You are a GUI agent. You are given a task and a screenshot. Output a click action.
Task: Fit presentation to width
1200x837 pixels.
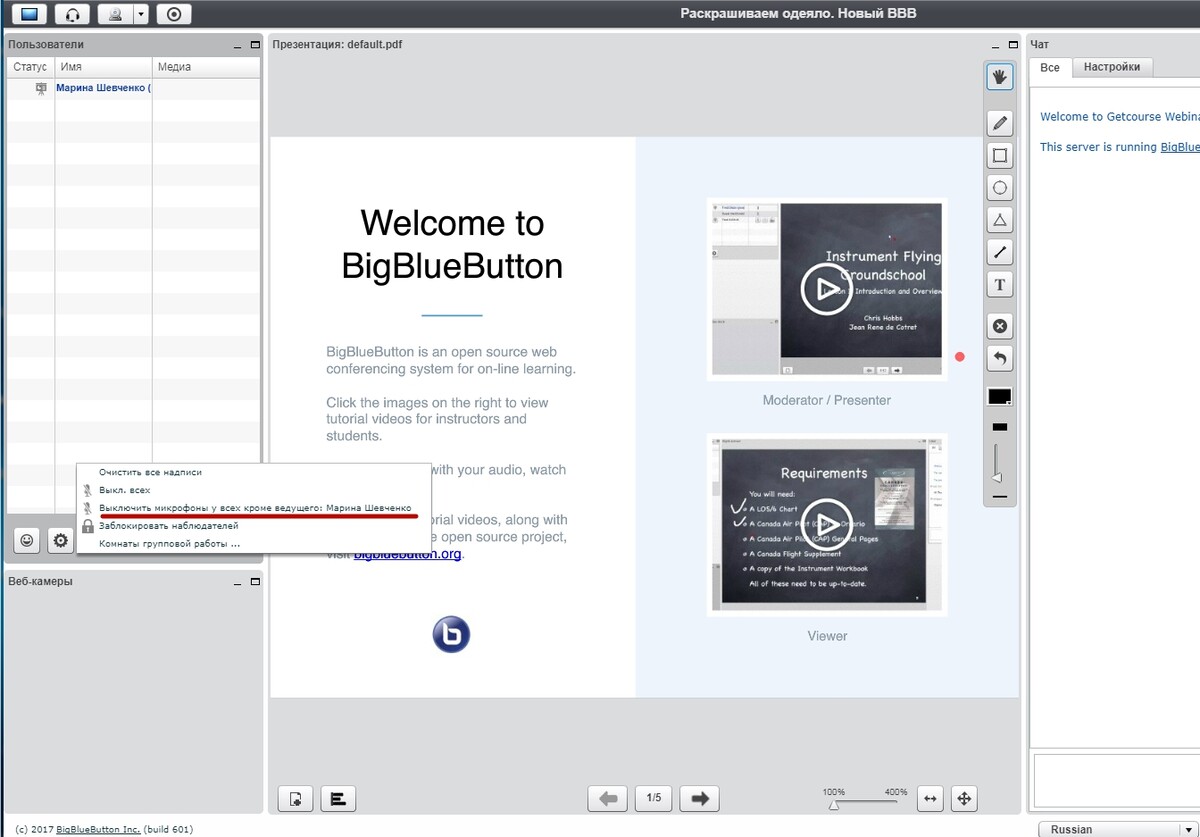[x=930, y=798]
